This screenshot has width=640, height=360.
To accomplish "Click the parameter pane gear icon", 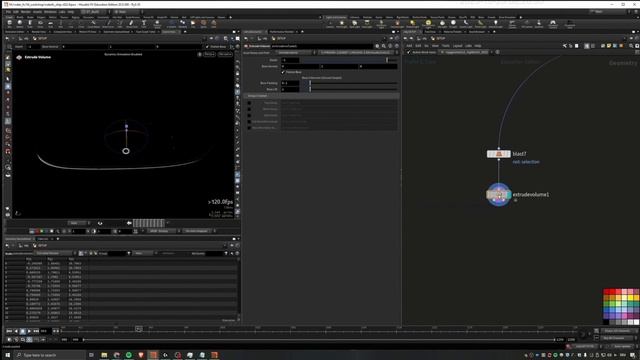I will pos(378,46).
